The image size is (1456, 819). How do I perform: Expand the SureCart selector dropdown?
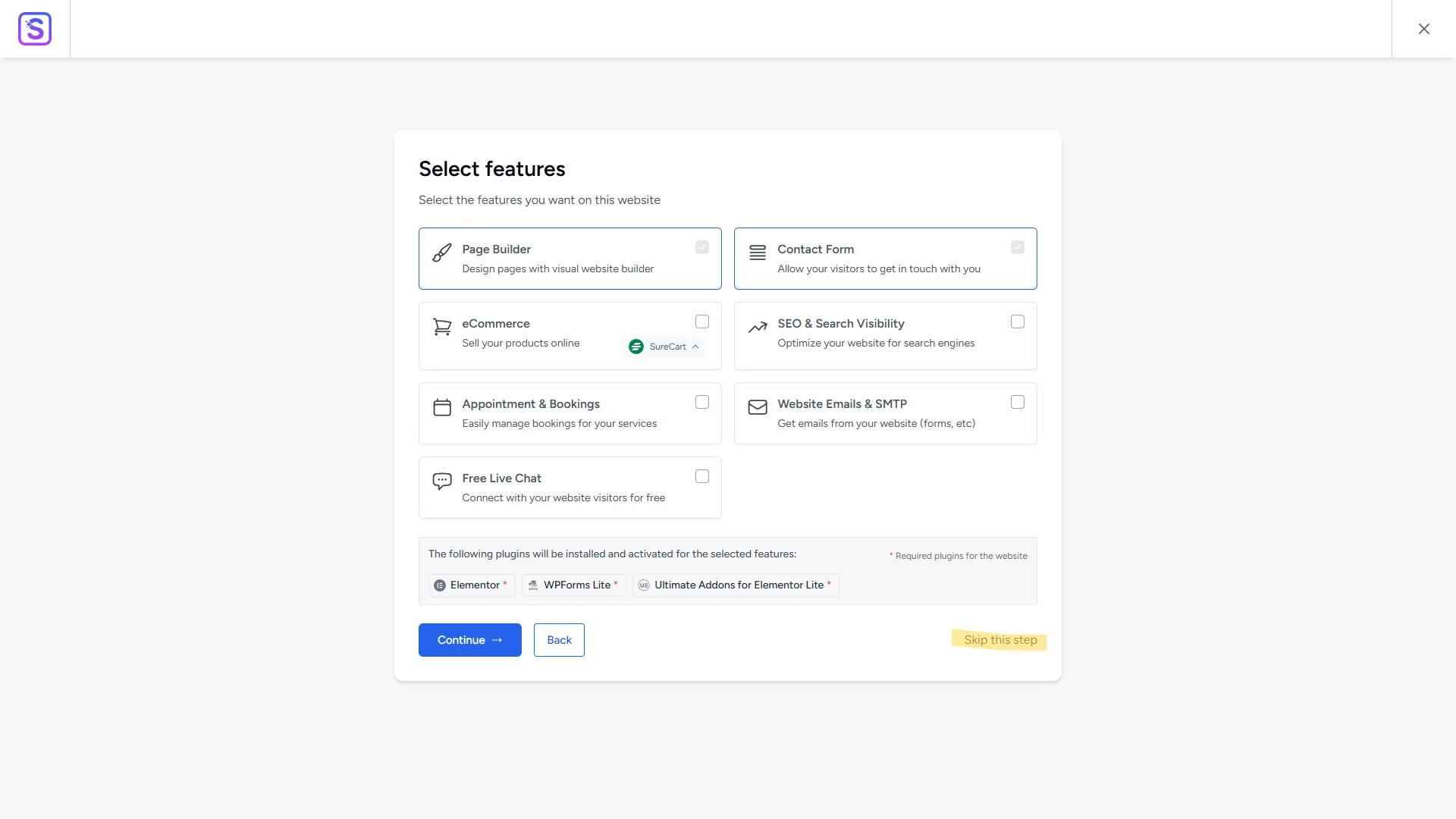695,347
